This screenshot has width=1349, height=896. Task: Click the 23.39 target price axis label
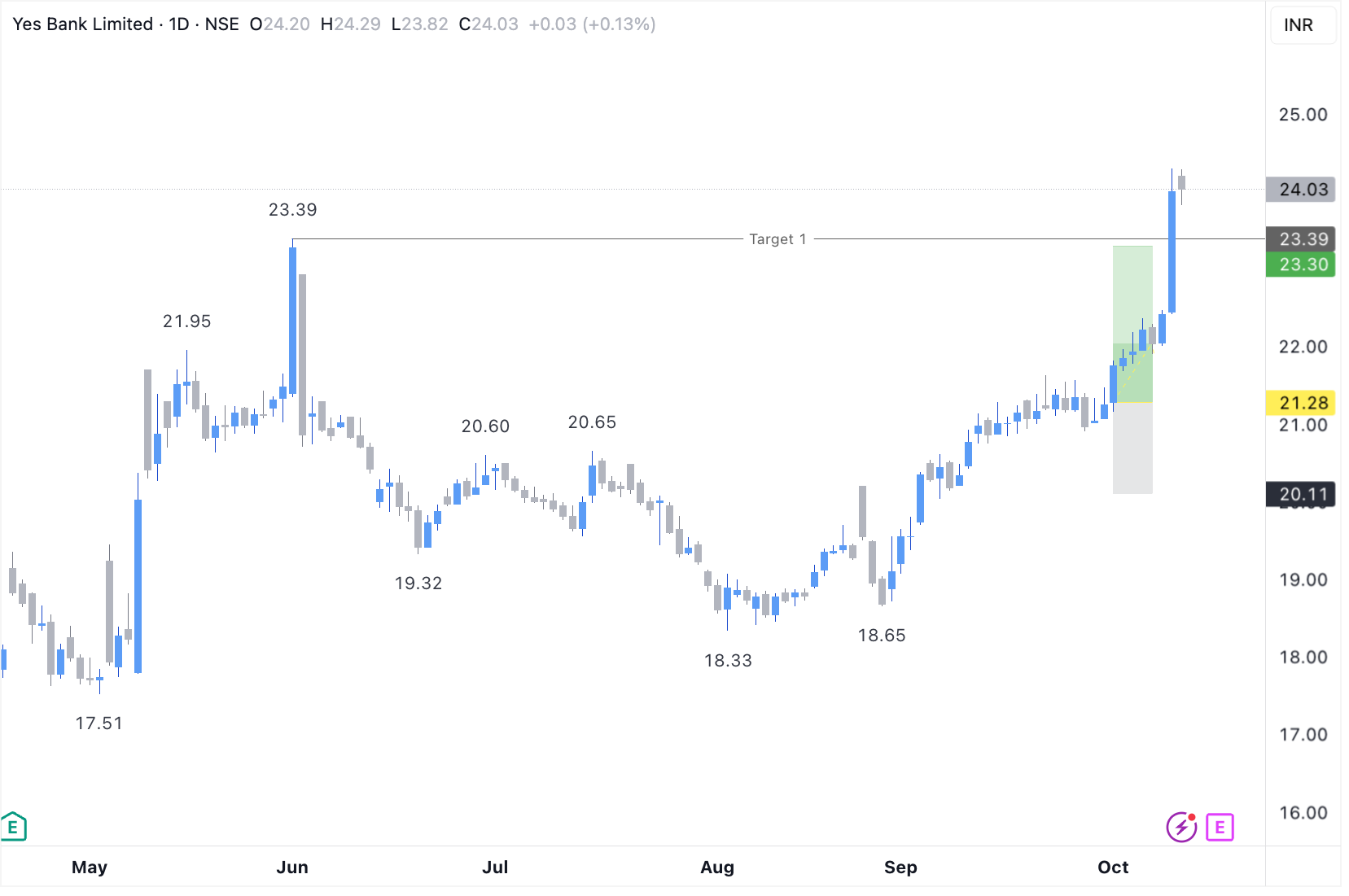1303,239
